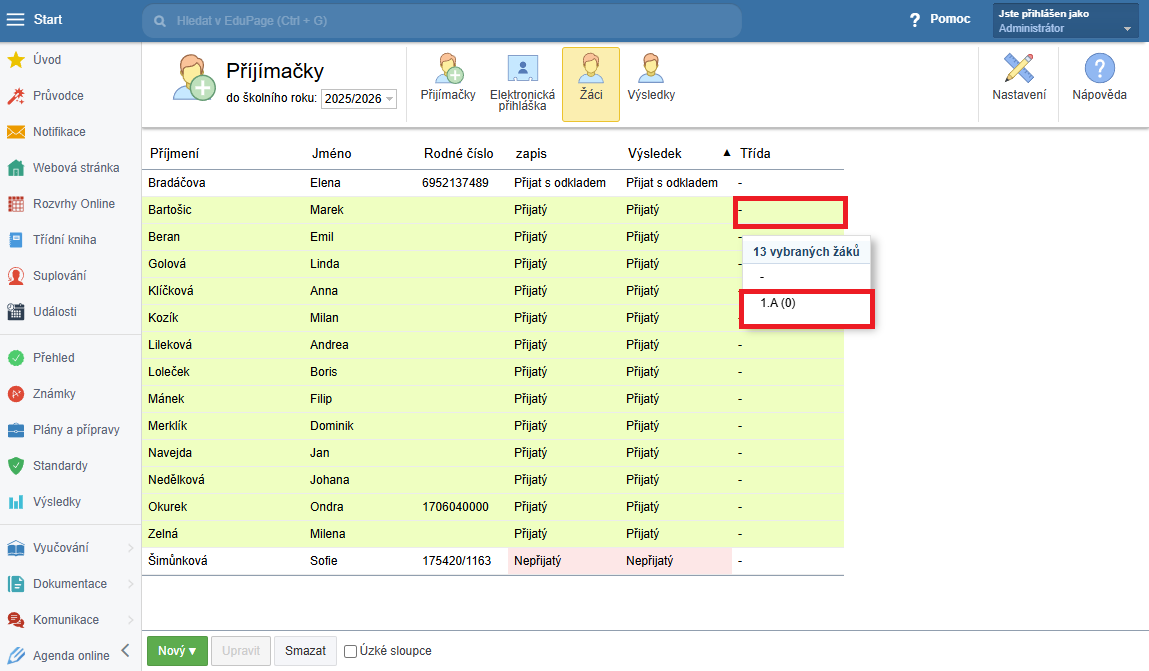Click the Start label in header

click(x=48, y=20)
